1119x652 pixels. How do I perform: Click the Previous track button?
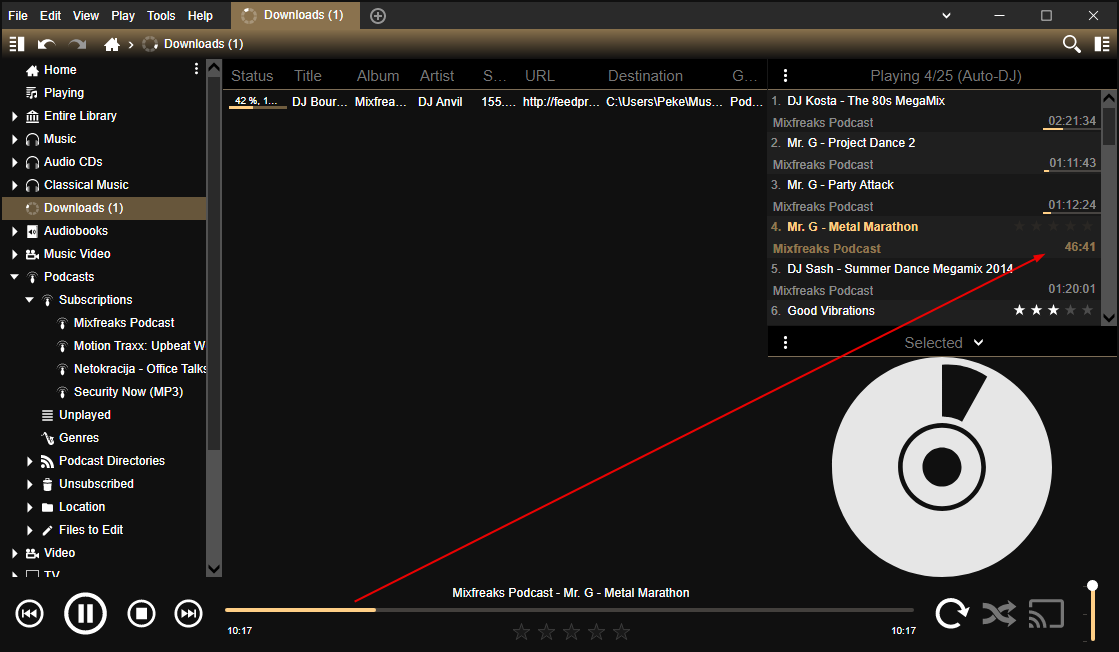[30, 613]
